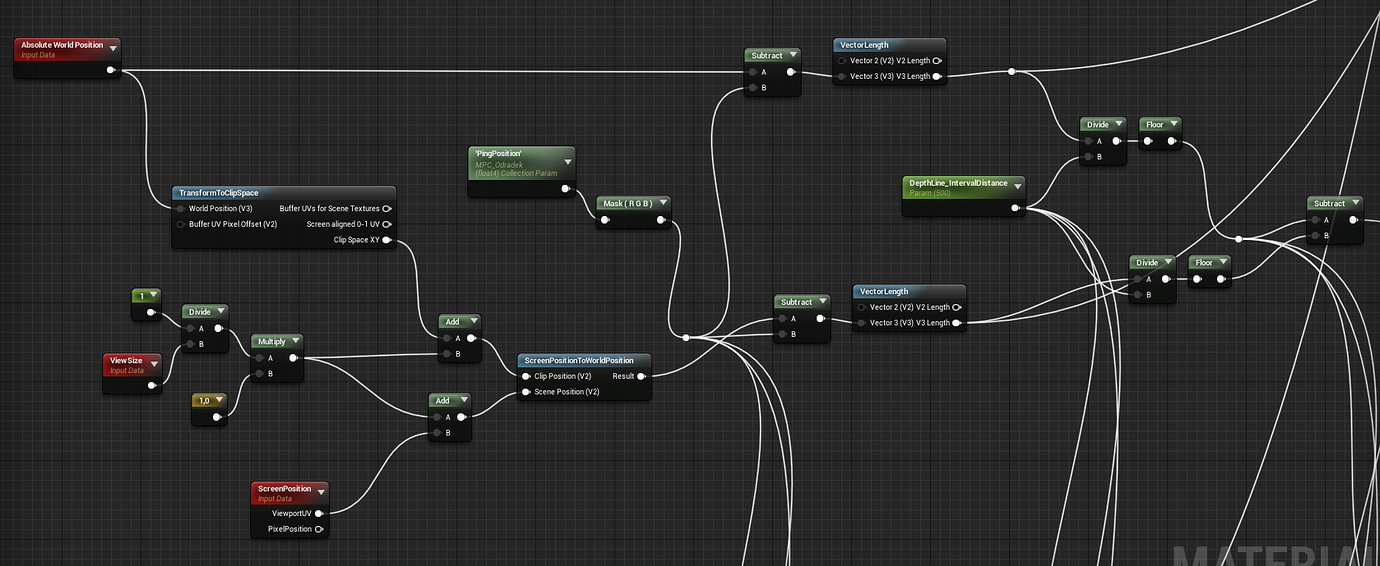This screenshot has width=1380, height=566.
Task: Click the Clip Space XY output pin
Action: (x=387, y=240)
